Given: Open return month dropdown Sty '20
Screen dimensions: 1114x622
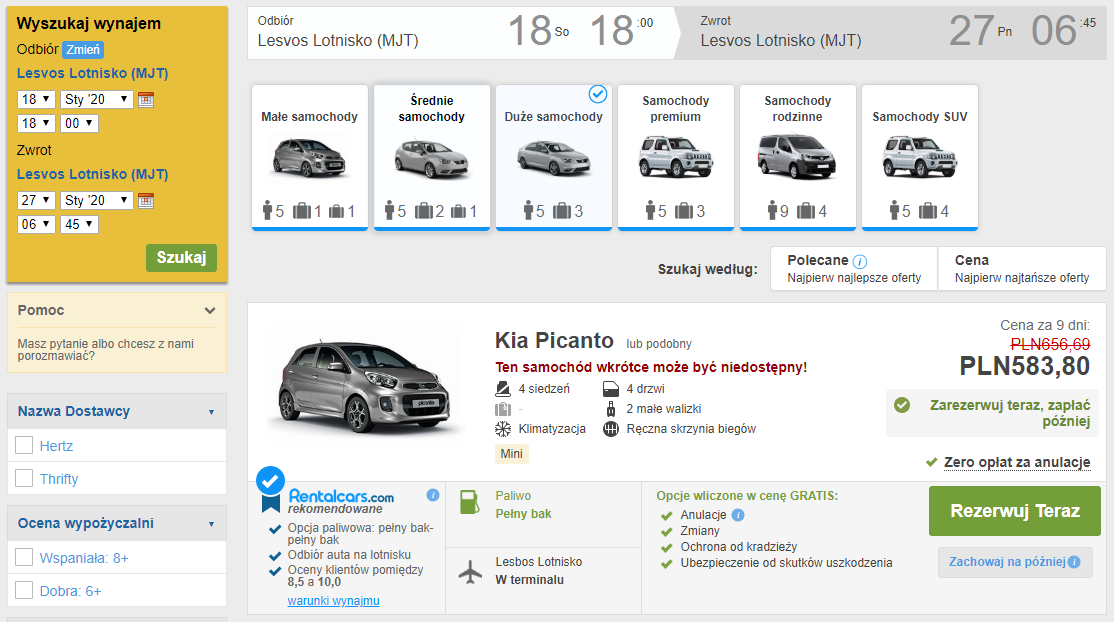Looking at the screenshot, I should 97,200.
